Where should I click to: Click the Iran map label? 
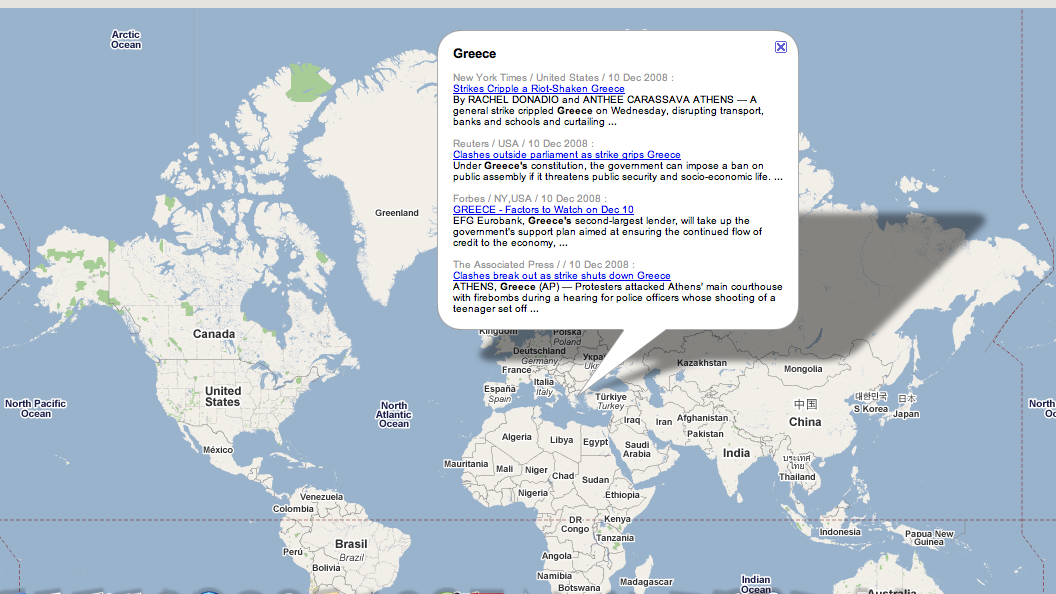pos(664,422)
